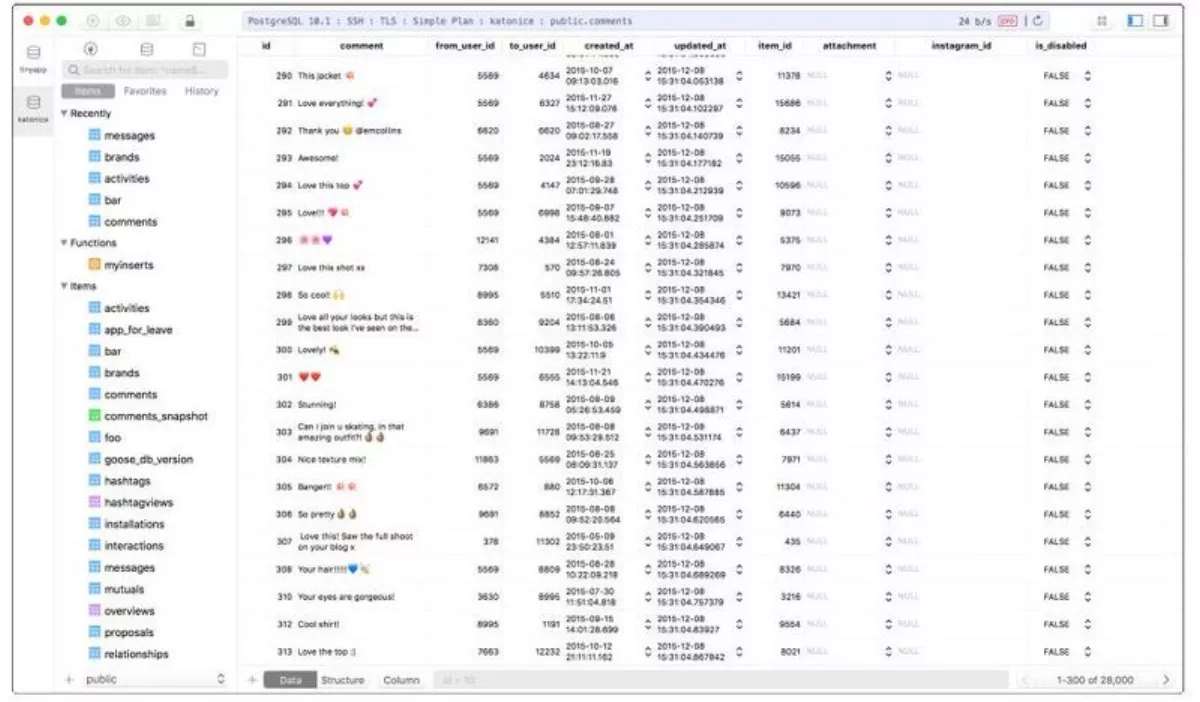The height and width of the screenshot is (702, 1200).
Task: Open is_disabled FALSE selector for row 313
Action: point(1088,651)
